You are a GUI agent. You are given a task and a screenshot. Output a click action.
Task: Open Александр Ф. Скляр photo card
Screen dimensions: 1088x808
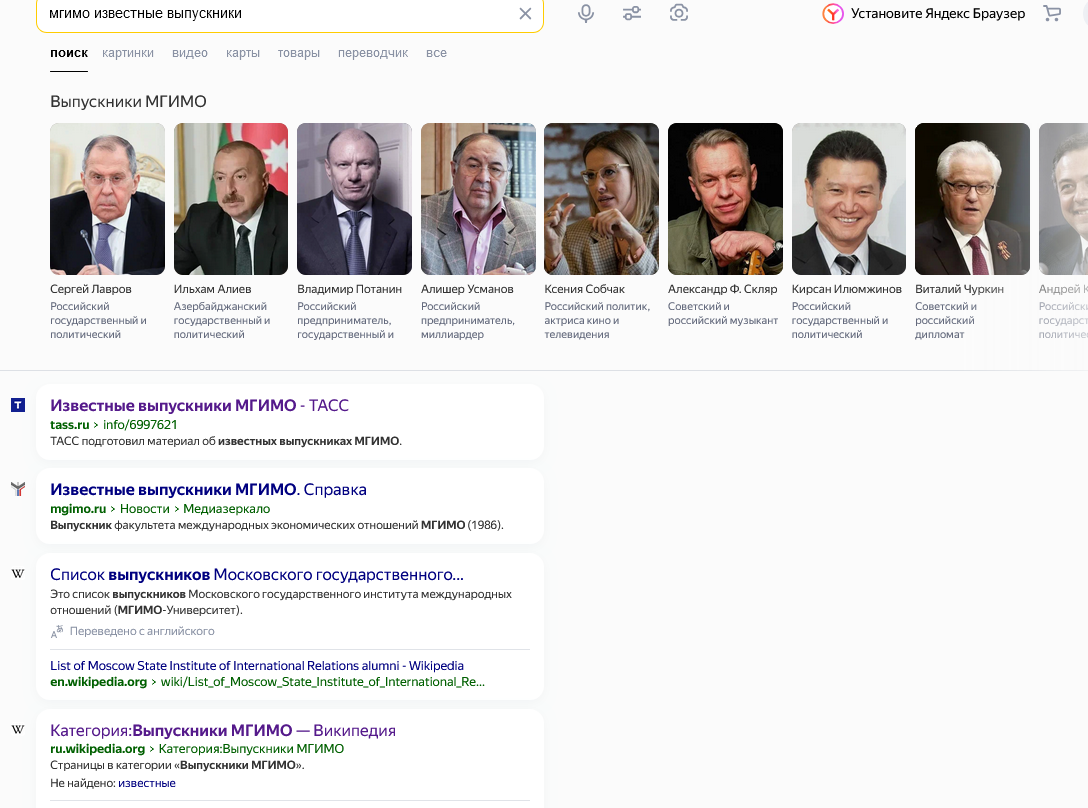[x=725, y=199]
